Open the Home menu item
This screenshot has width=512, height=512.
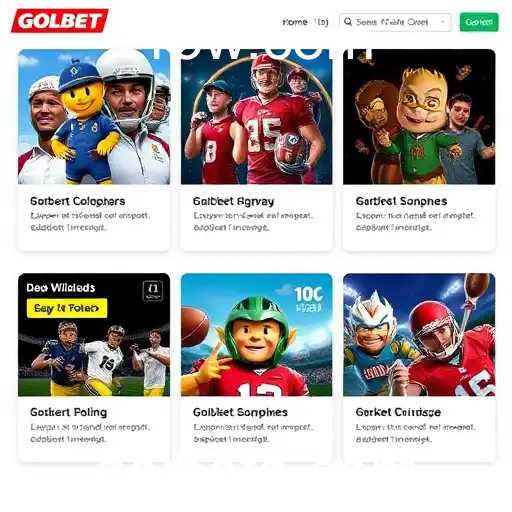pyautogui.click(x=295, y=22)
